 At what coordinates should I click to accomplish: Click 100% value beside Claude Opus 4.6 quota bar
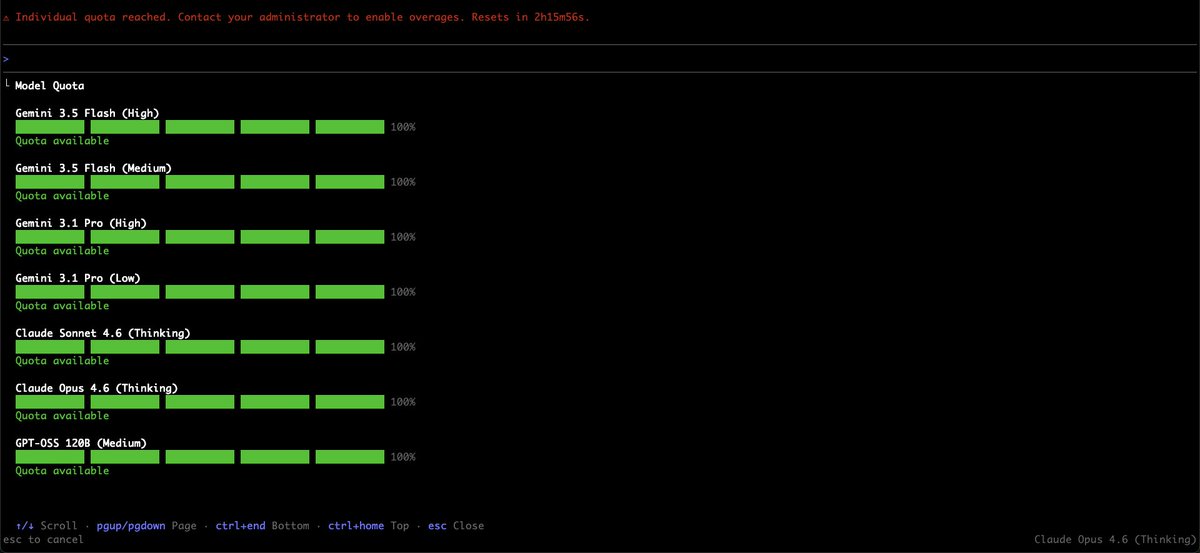403,402
